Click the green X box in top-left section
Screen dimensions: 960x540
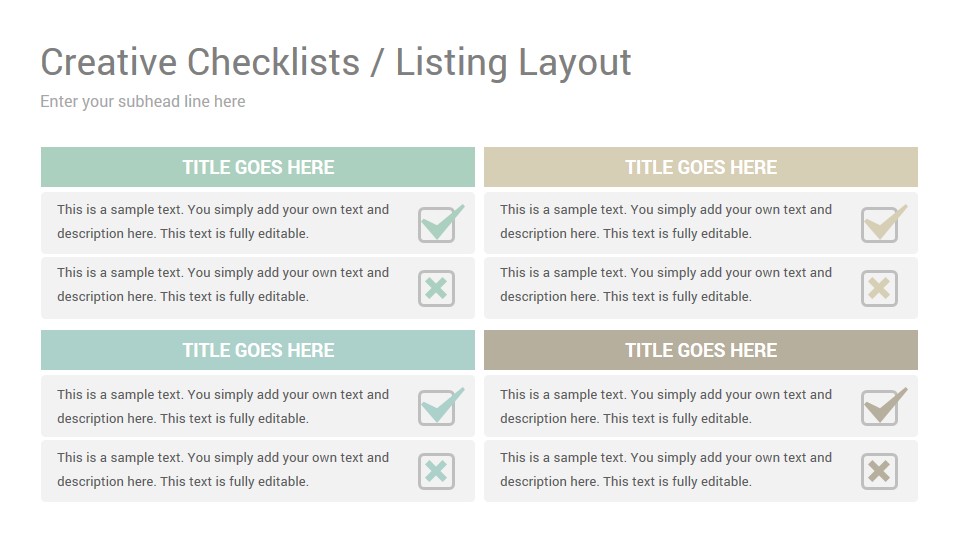[x=437, y=288]
